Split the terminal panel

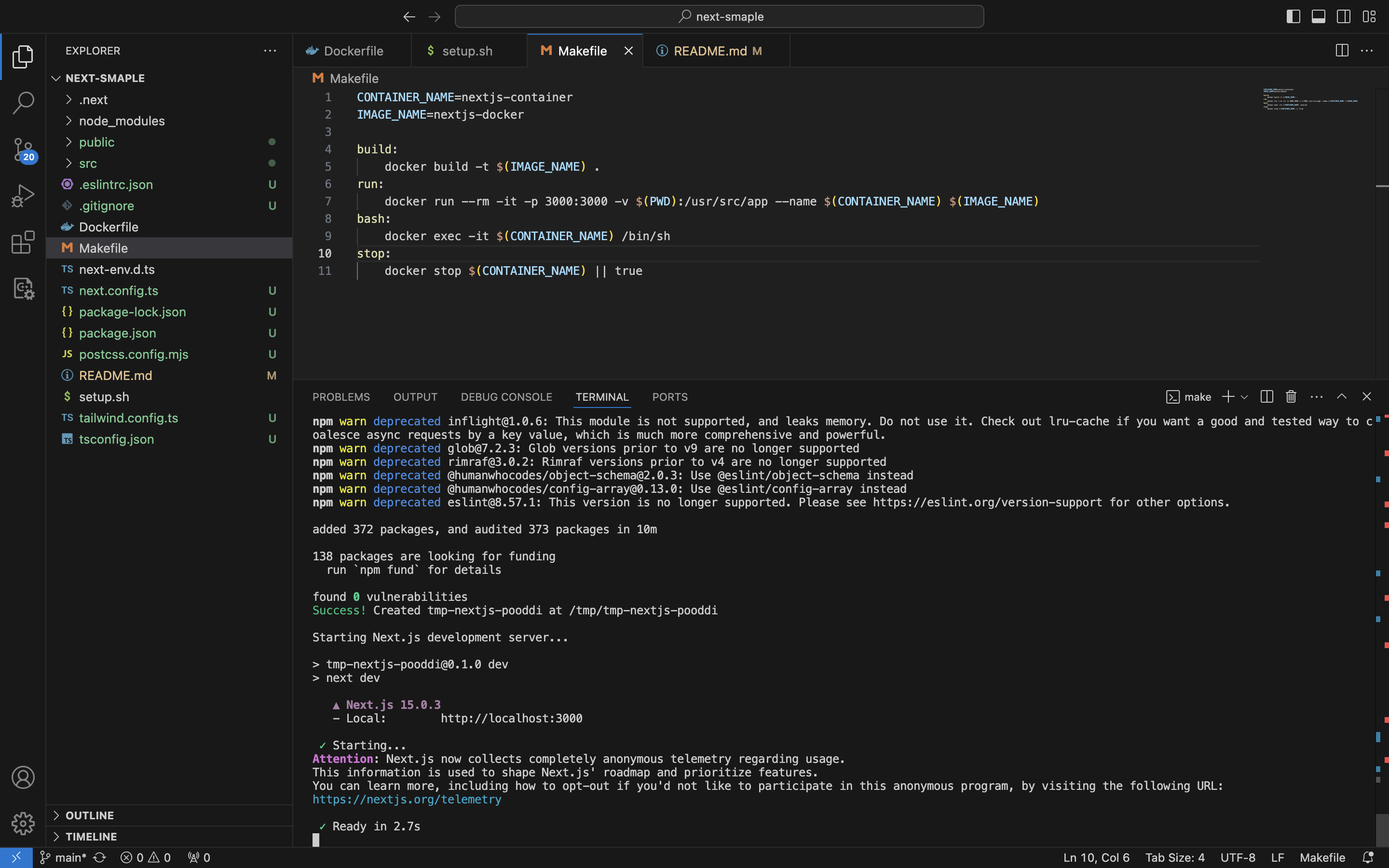click(1267, 397)
